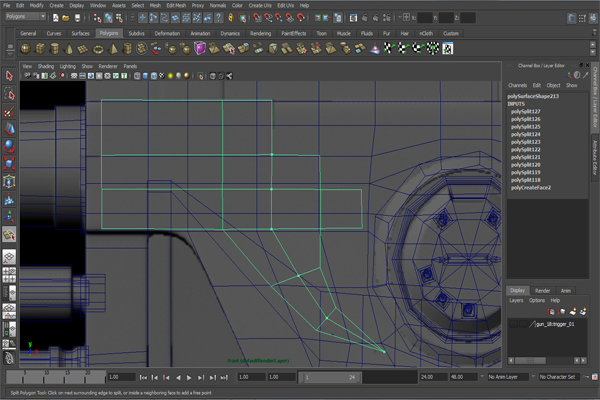The width and height of the screenshot is (600, 400).
Task: Create a polygon cube from the shelf
Action: click(40, 49)
